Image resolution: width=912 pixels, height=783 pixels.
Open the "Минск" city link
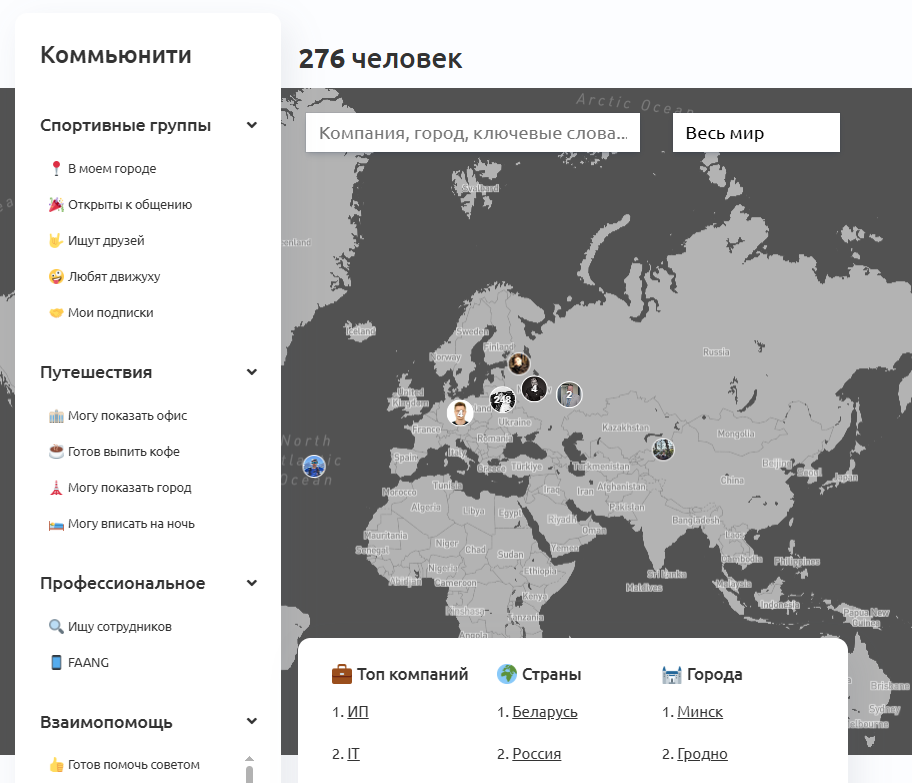pyautogui.click(x=700, y=713)
